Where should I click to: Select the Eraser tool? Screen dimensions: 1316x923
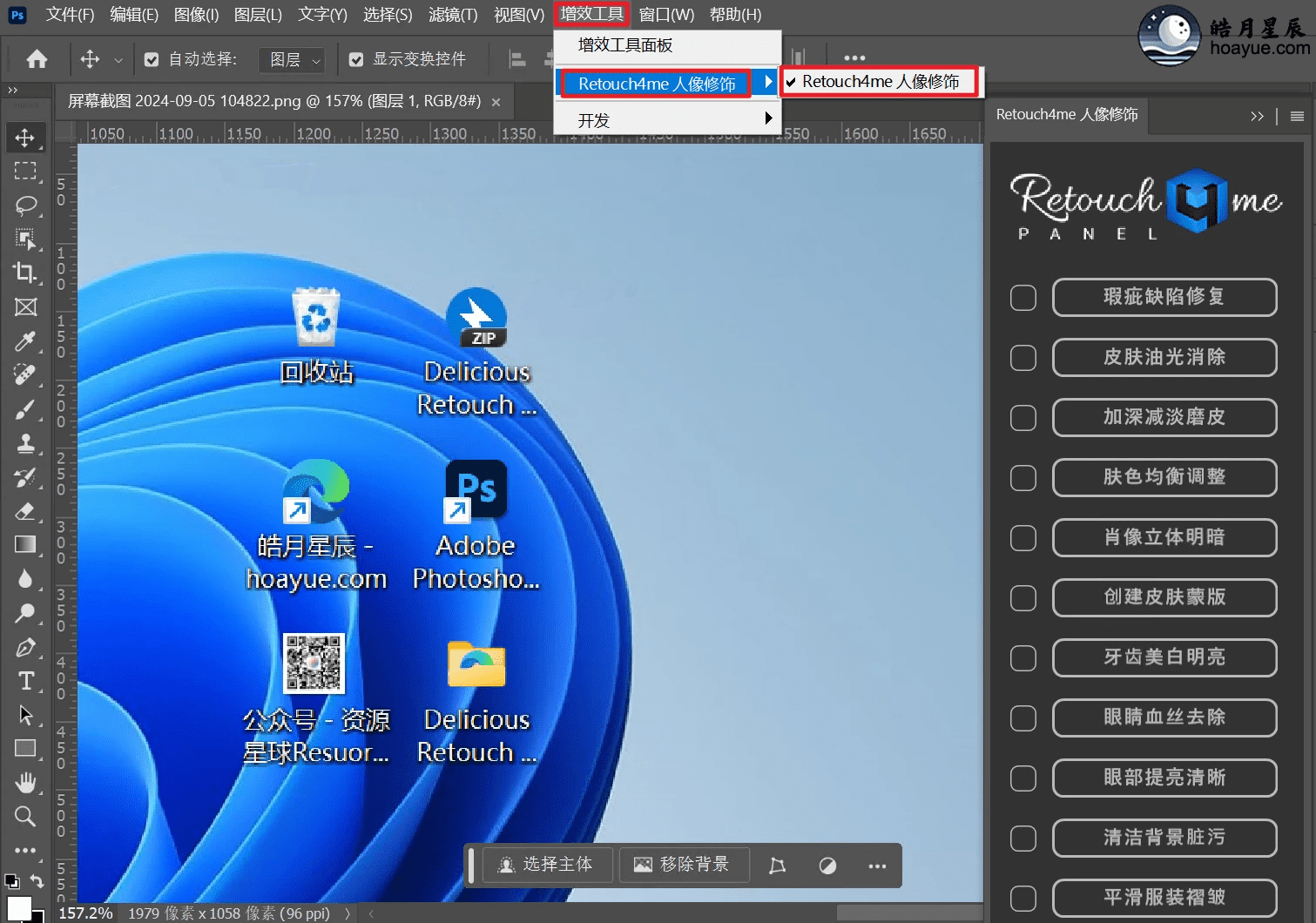tap(25, 511)
